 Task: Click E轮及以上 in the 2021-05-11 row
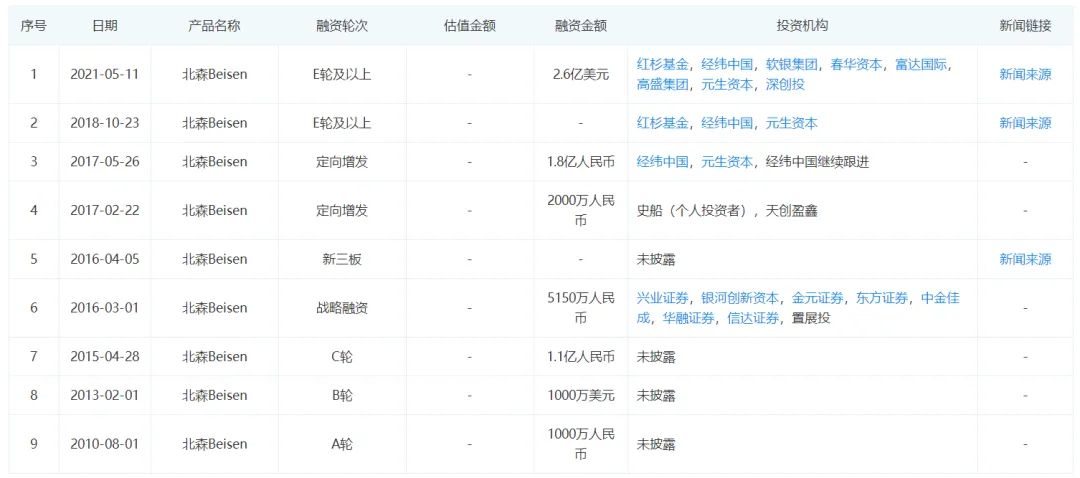point(342,74)
